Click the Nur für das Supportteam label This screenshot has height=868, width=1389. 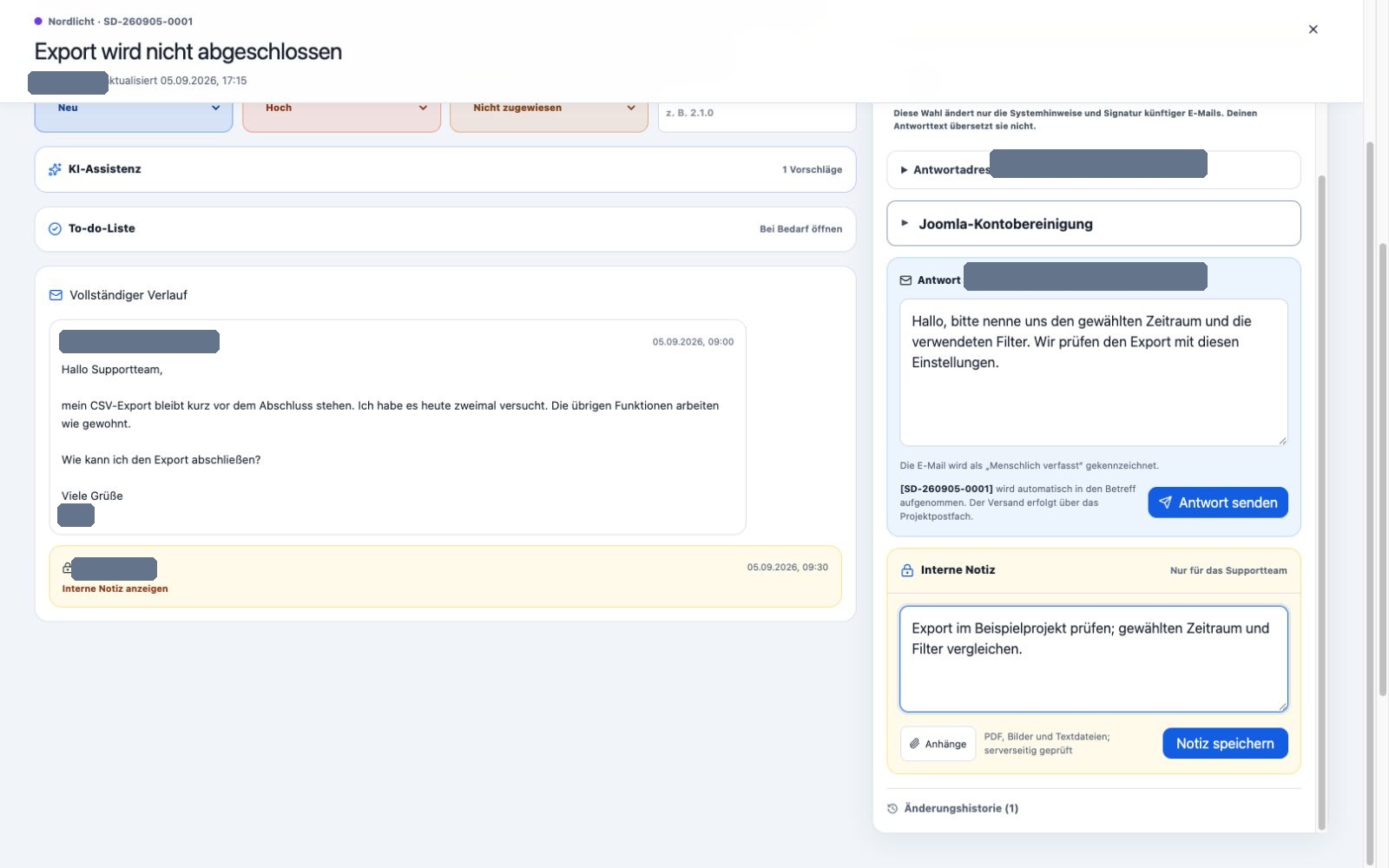click(x=1228, y=570)
